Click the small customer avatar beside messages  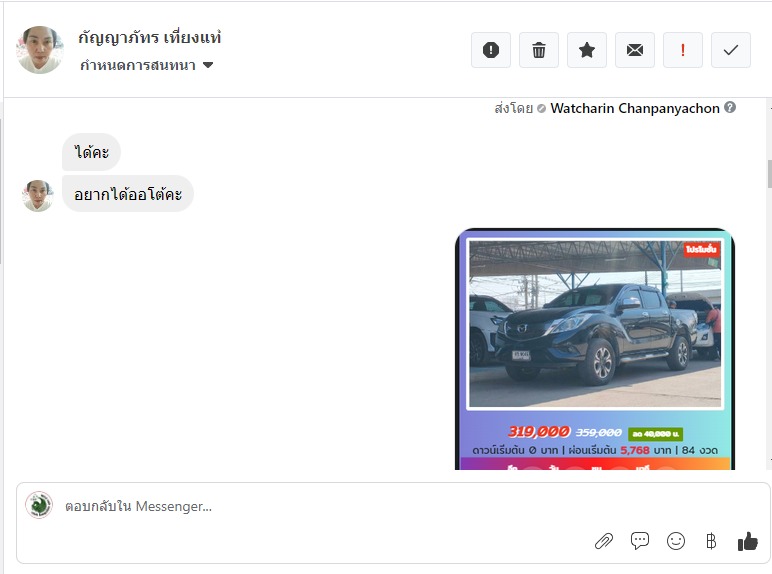click(x=38, y=195)
